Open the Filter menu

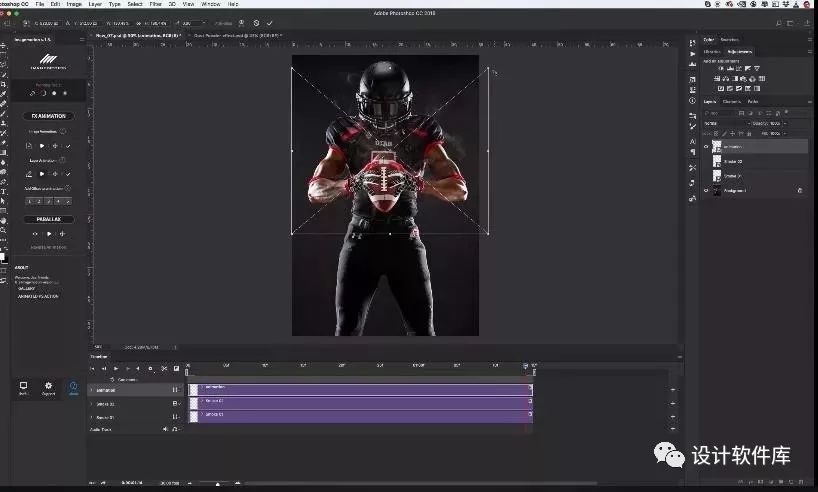tap(155, 4)
